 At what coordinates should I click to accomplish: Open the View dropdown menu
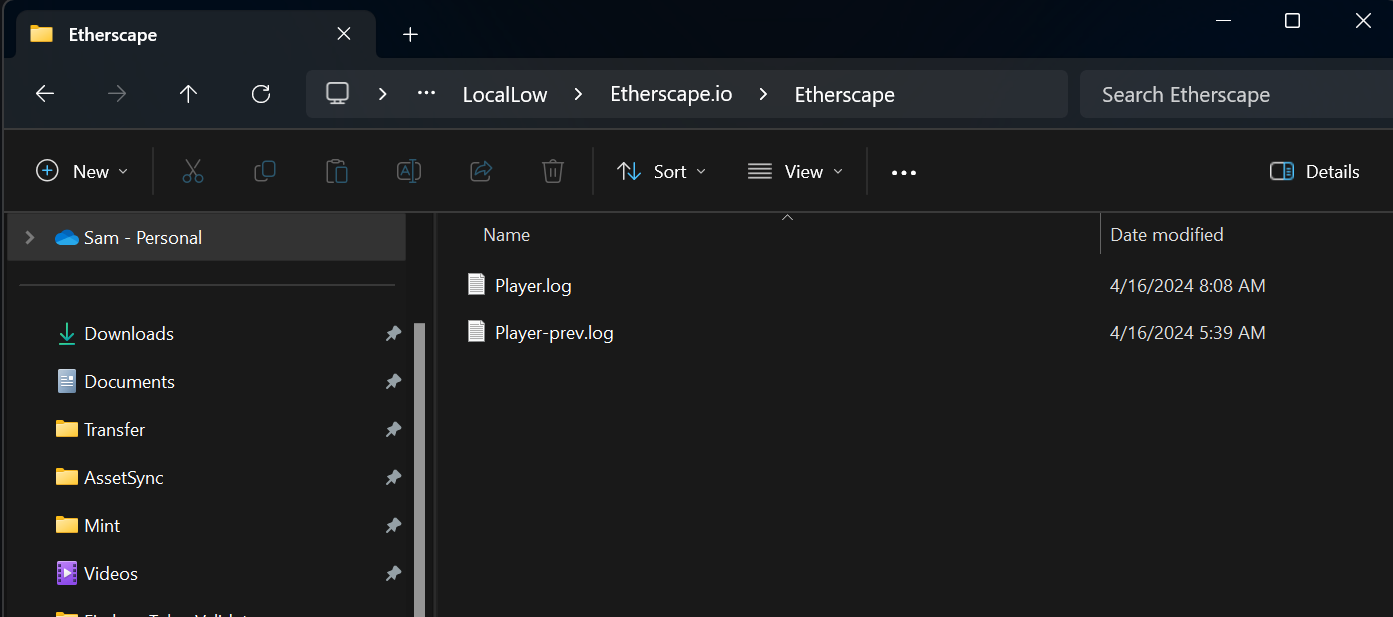click(x=795, y=172)
